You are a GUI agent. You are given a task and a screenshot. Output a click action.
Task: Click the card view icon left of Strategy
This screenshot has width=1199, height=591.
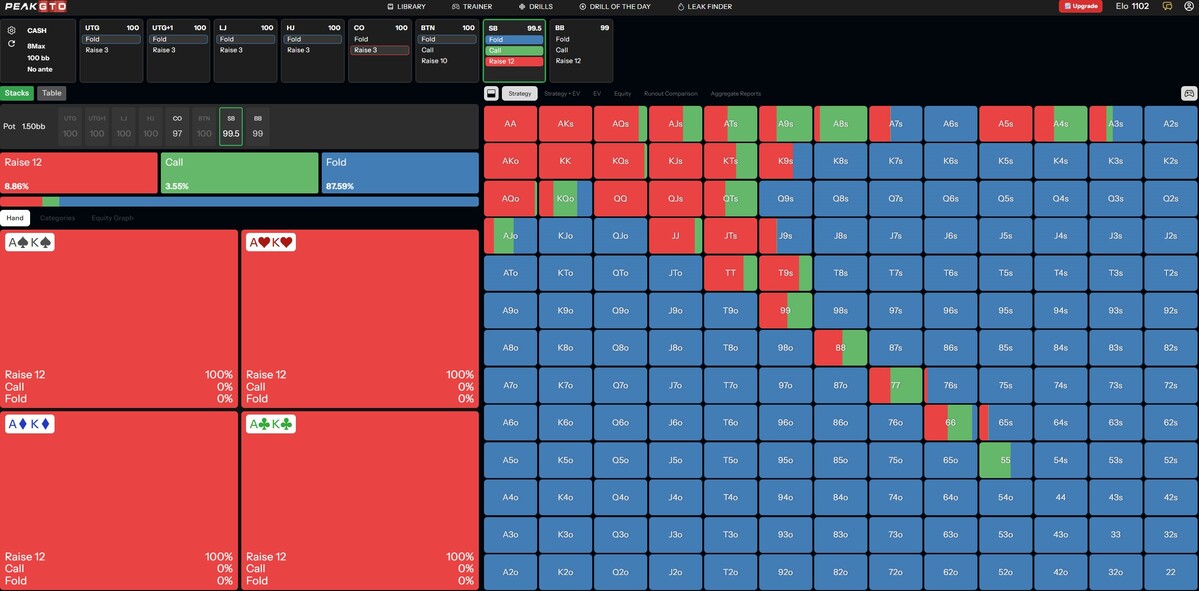point(491,93)
